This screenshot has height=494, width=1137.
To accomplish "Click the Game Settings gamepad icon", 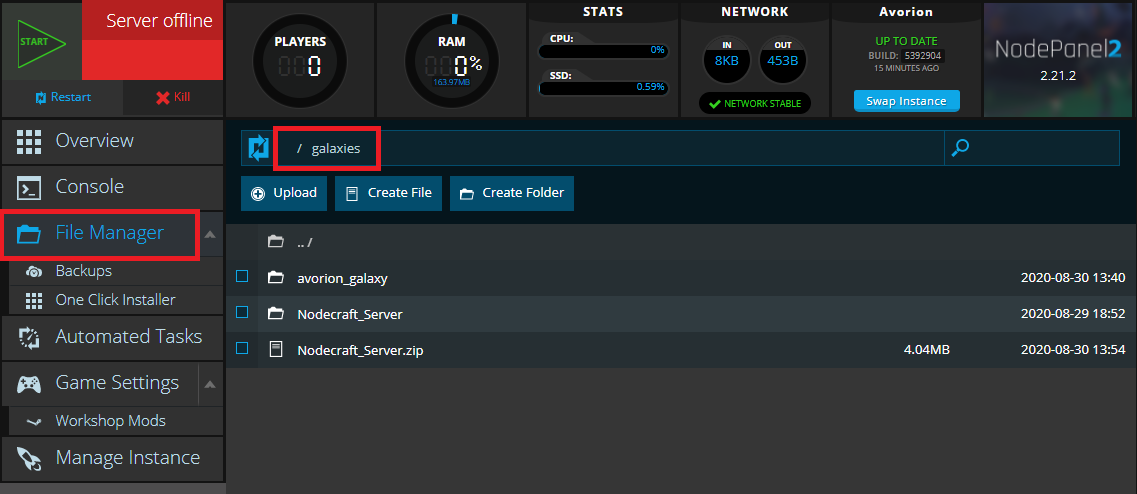I will pyautogui.click(x=29, y=383).
